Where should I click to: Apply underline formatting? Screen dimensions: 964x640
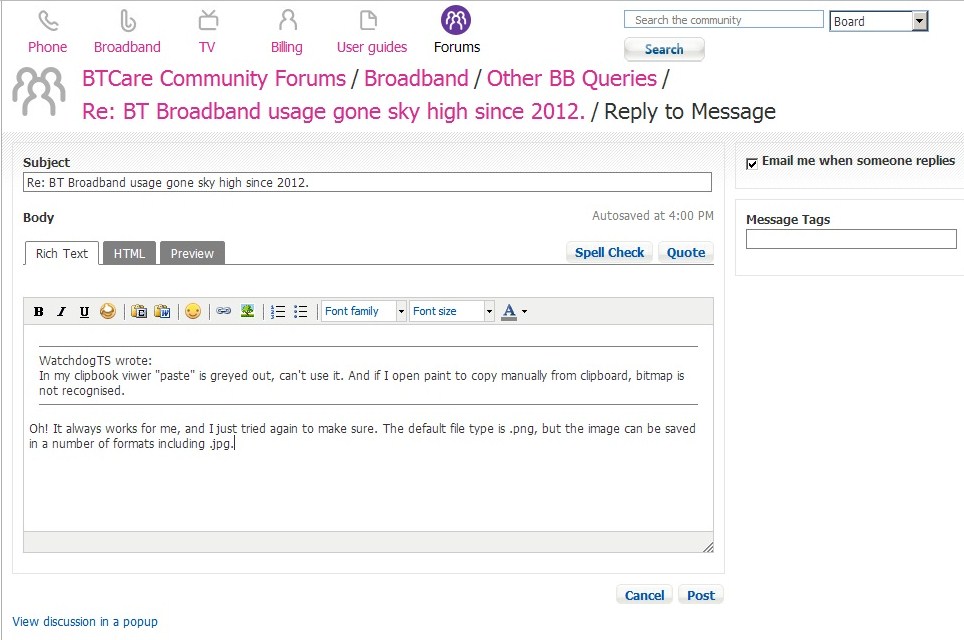coord(86,311)
